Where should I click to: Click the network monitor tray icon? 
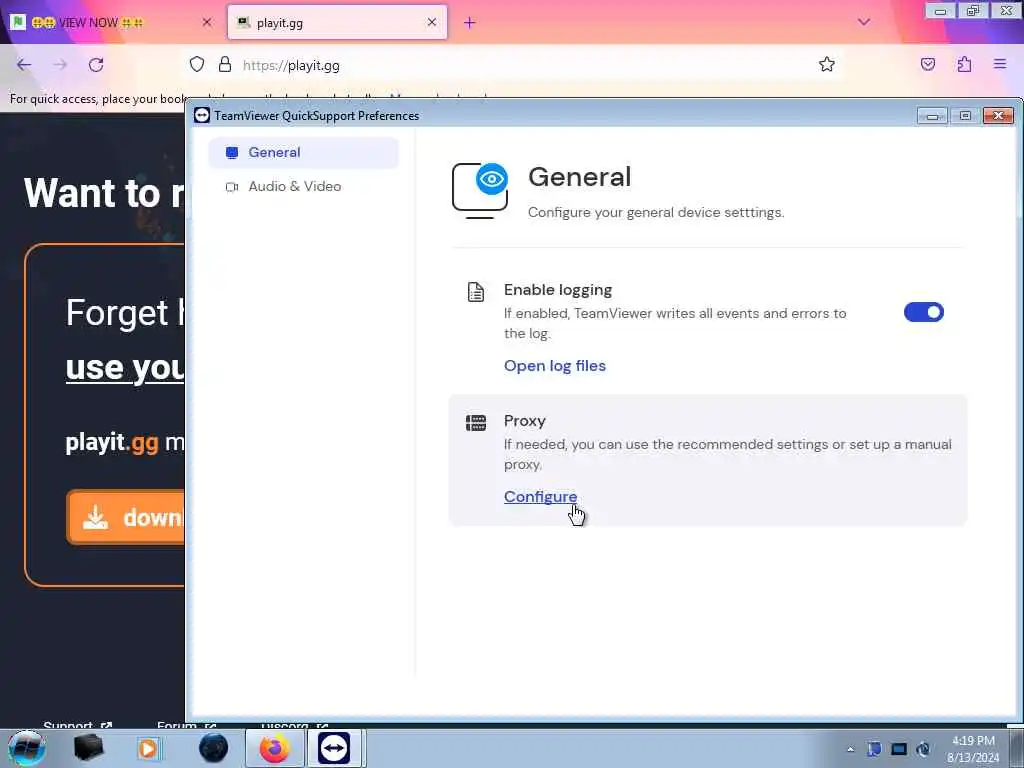[x=899, y=749]
